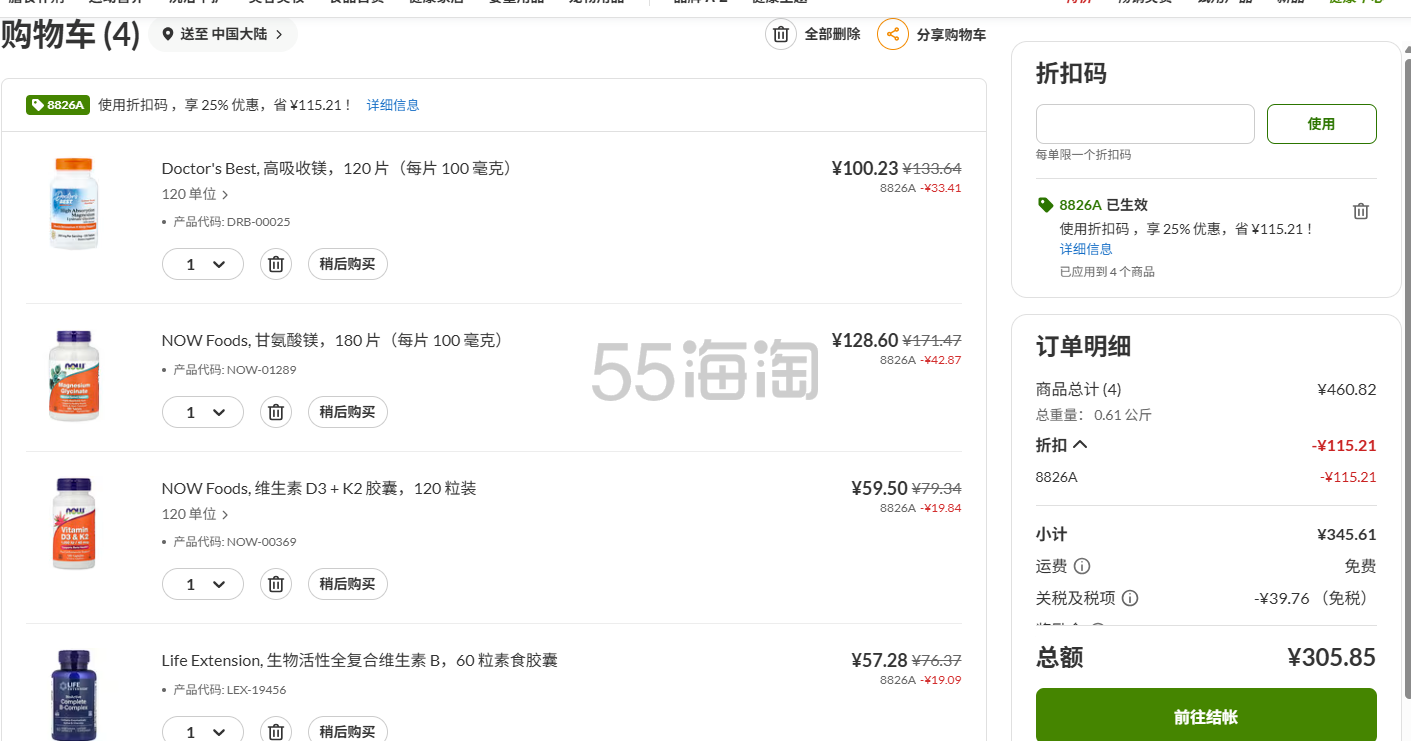
Task: Remove Life Extension B-complex with trash icon
Action: click(x=276, y=731)
